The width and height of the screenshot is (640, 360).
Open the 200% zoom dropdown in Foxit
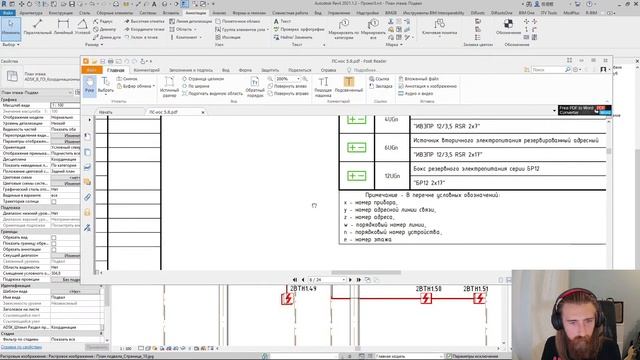pos(298,79)
